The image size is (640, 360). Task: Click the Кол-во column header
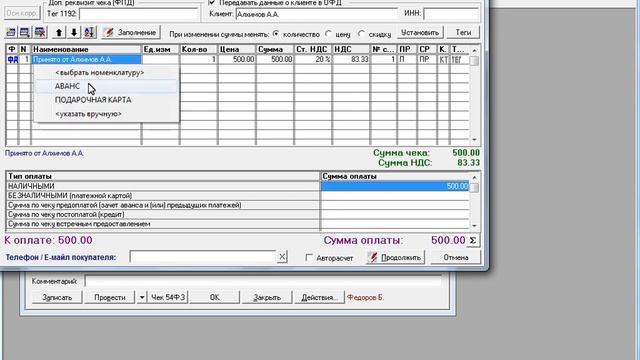click(x=199, y=49)
